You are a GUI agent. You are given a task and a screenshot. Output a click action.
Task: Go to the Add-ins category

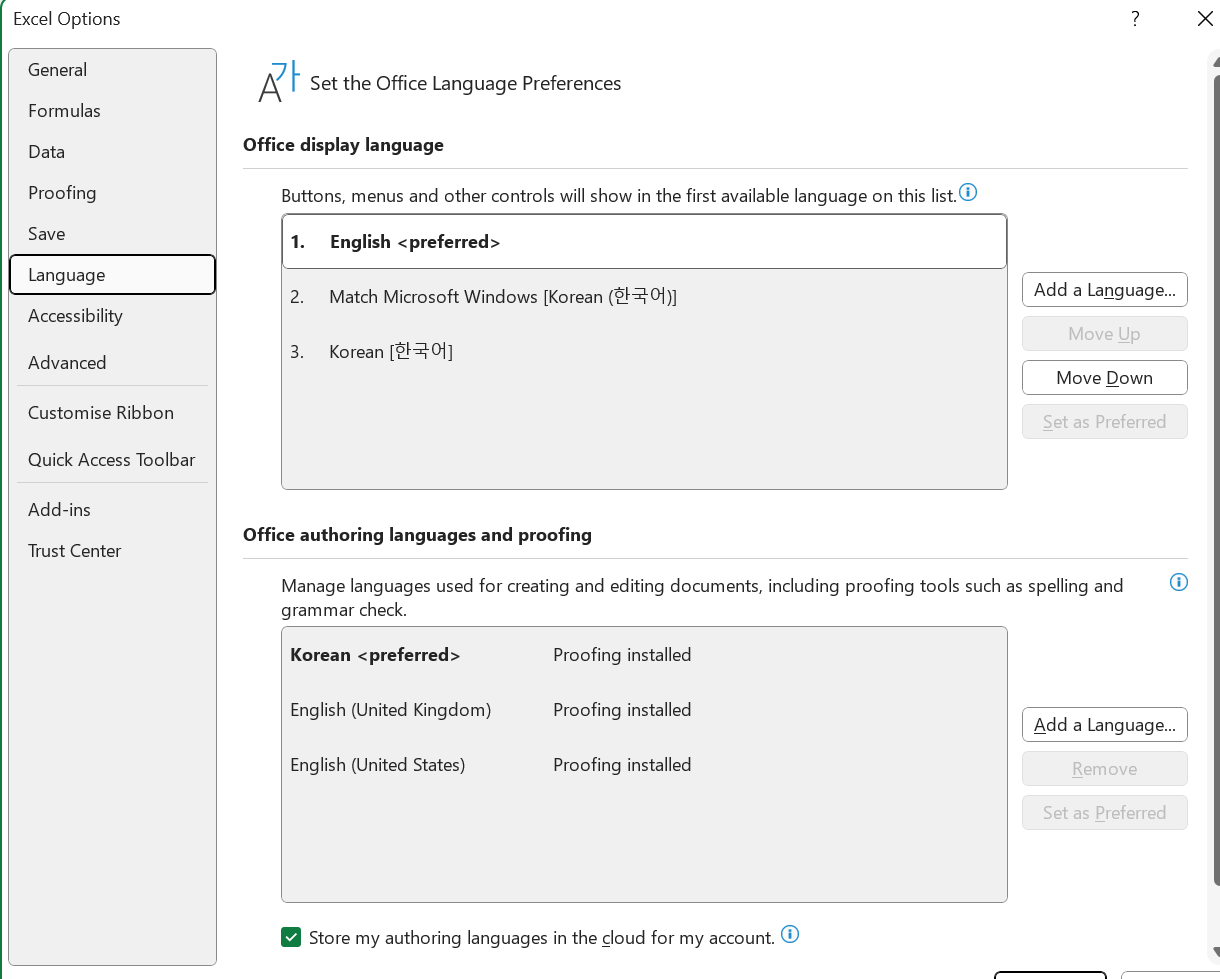click(112, 510)
